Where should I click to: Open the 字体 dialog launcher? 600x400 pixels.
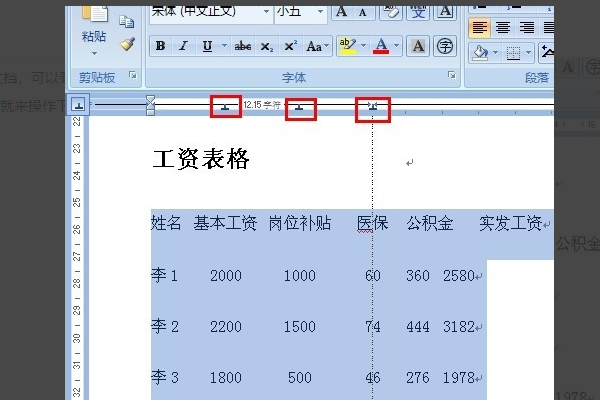[452, 75]
